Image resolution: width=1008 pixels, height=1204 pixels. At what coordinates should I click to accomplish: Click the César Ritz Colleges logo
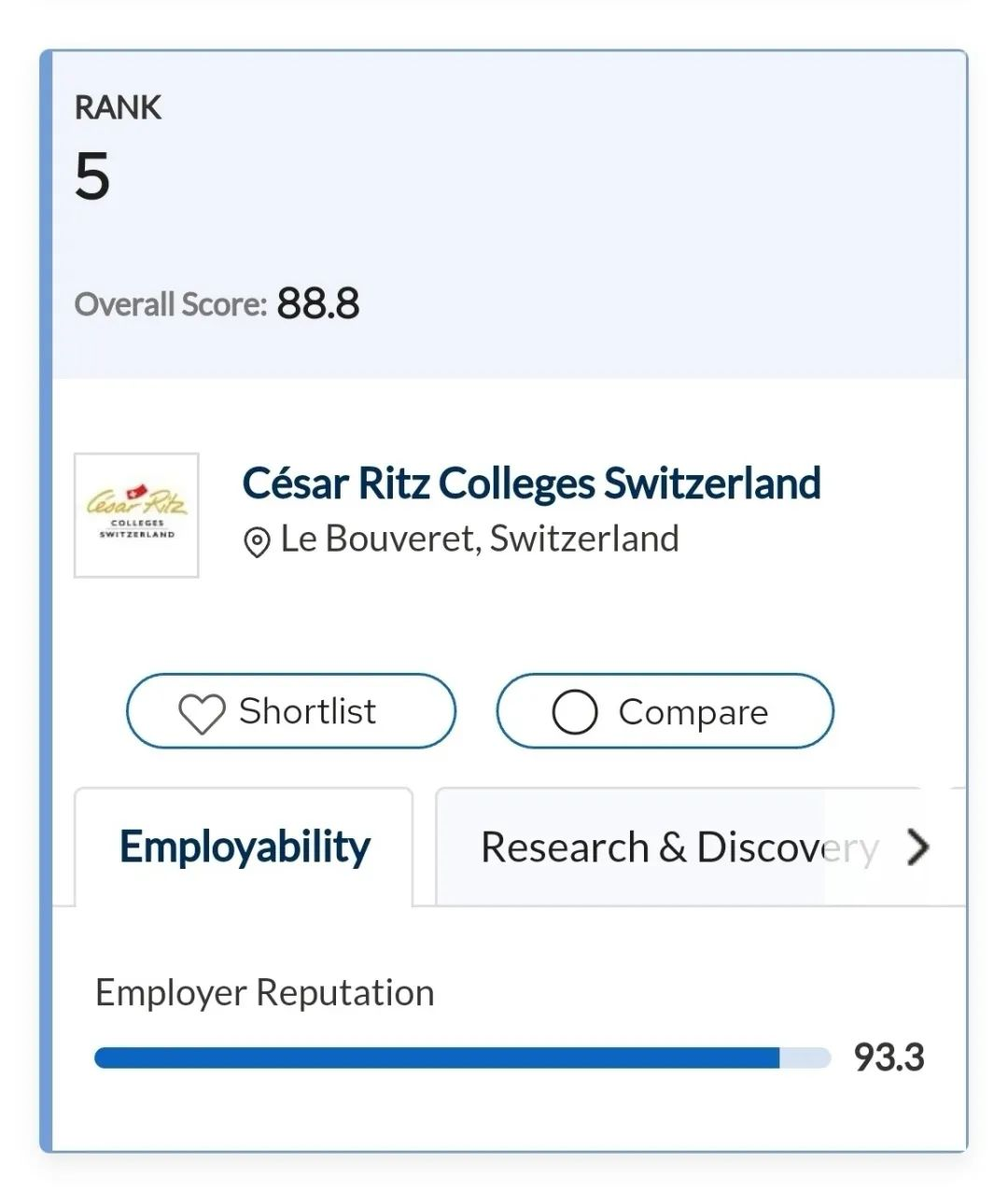tap(136, 515)
